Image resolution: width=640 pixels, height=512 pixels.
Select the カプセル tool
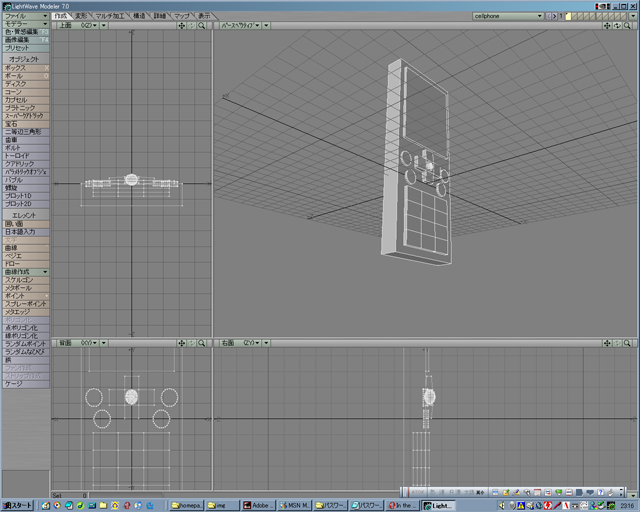pyautogui.click(x=26, y=100)
